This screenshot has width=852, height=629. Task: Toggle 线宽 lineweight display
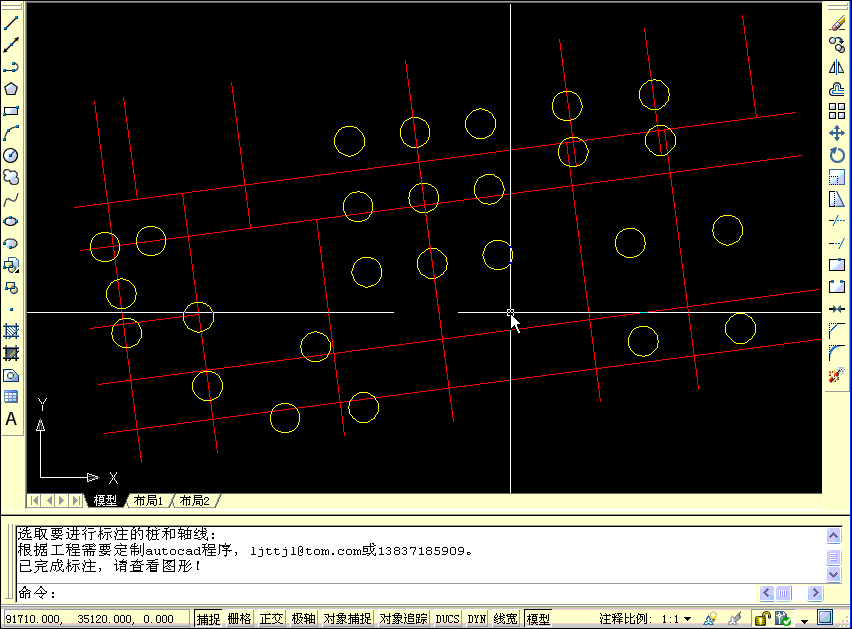tap(505, 619)
